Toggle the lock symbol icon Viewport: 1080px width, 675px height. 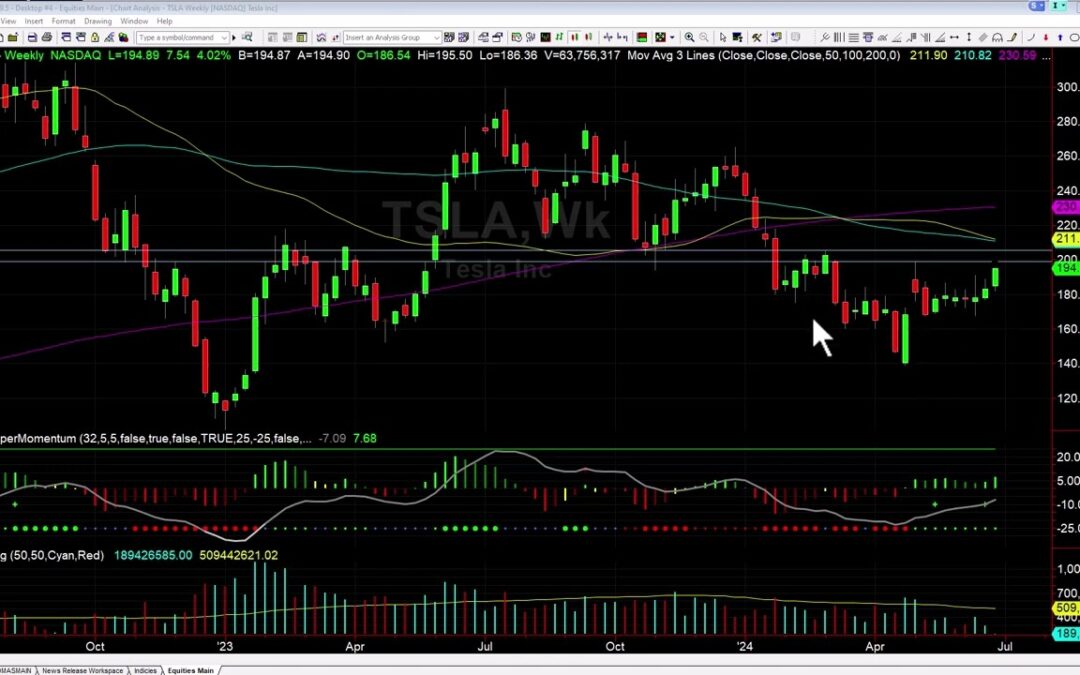click(x=95, y=37)
